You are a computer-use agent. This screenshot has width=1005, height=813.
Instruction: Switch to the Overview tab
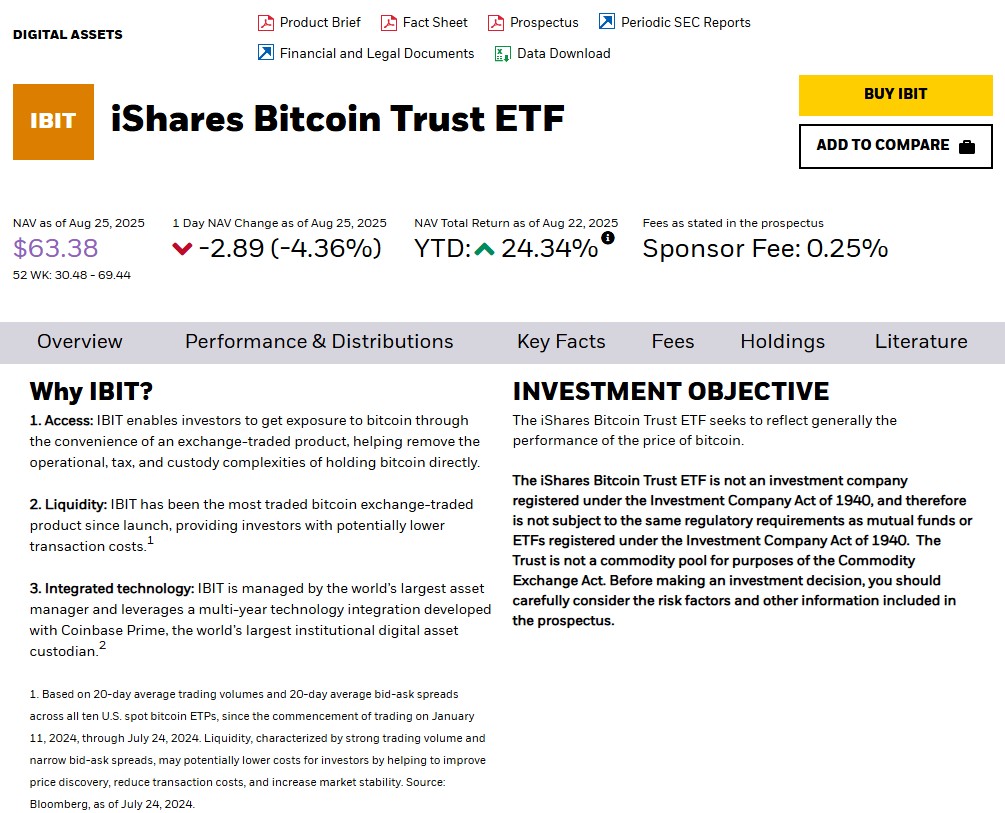[x=80, y=342]
